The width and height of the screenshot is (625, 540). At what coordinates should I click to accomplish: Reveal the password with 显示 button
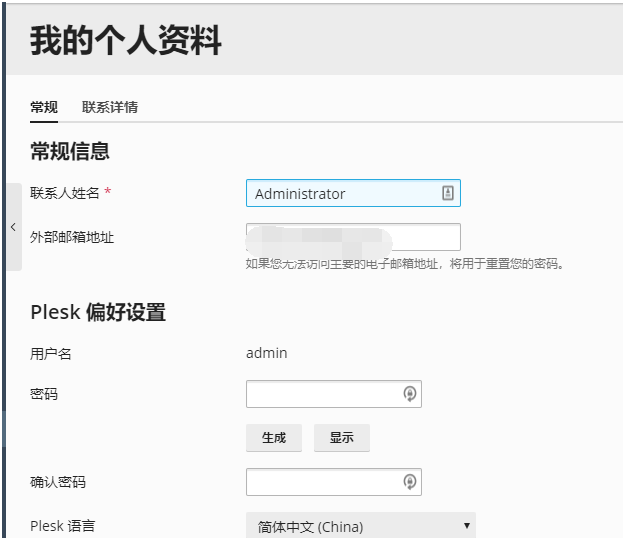pos(342,438)
